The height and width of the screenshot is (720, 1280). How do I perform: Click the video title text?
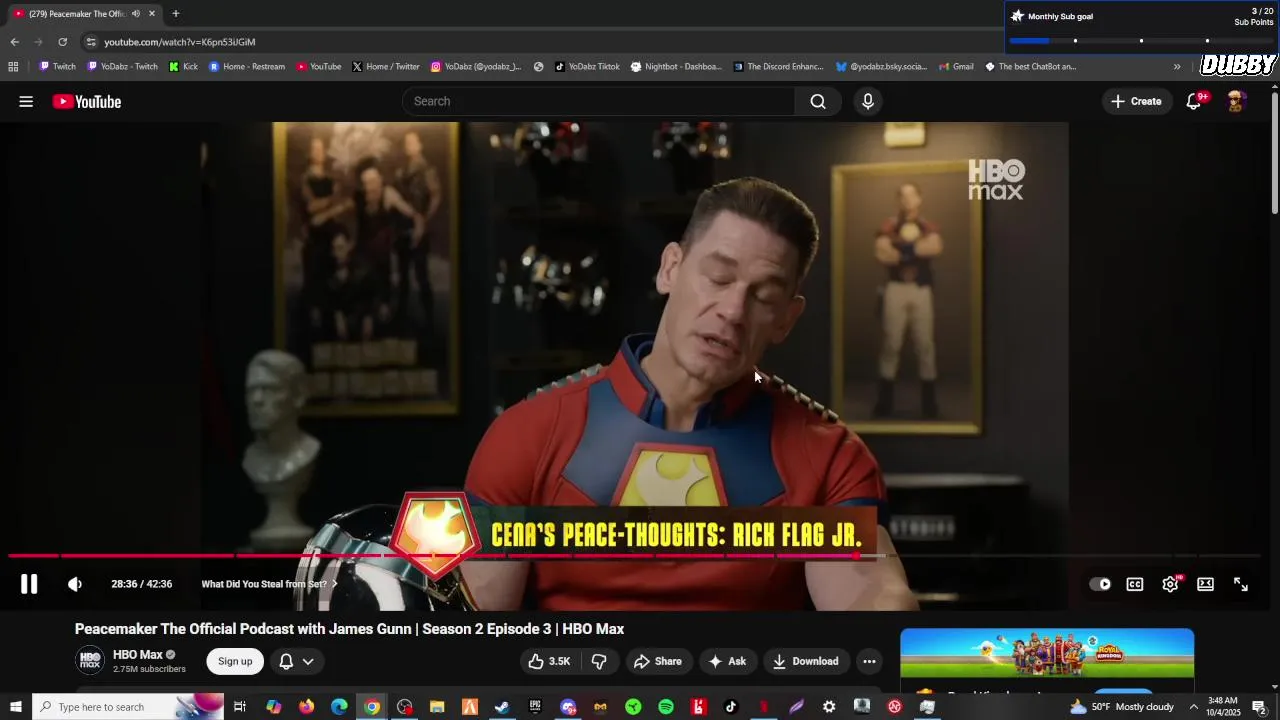pos(349,629)
